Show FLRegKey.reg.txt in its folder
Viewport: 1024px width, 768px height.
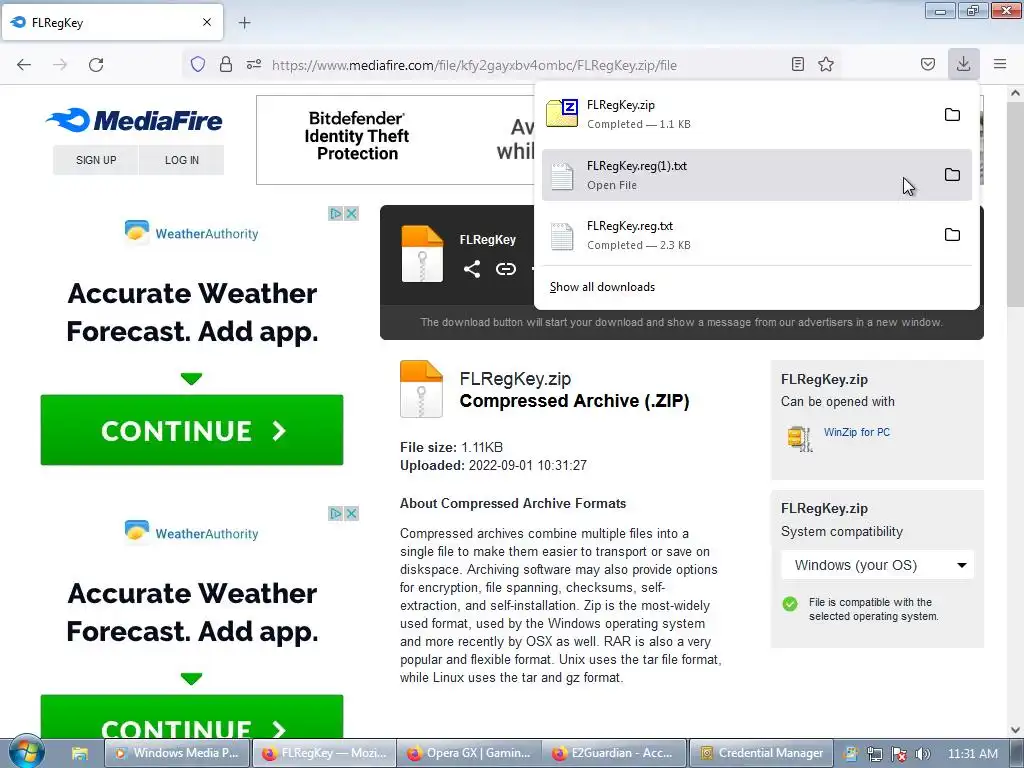pyautogui.click(x=952, y=235)
